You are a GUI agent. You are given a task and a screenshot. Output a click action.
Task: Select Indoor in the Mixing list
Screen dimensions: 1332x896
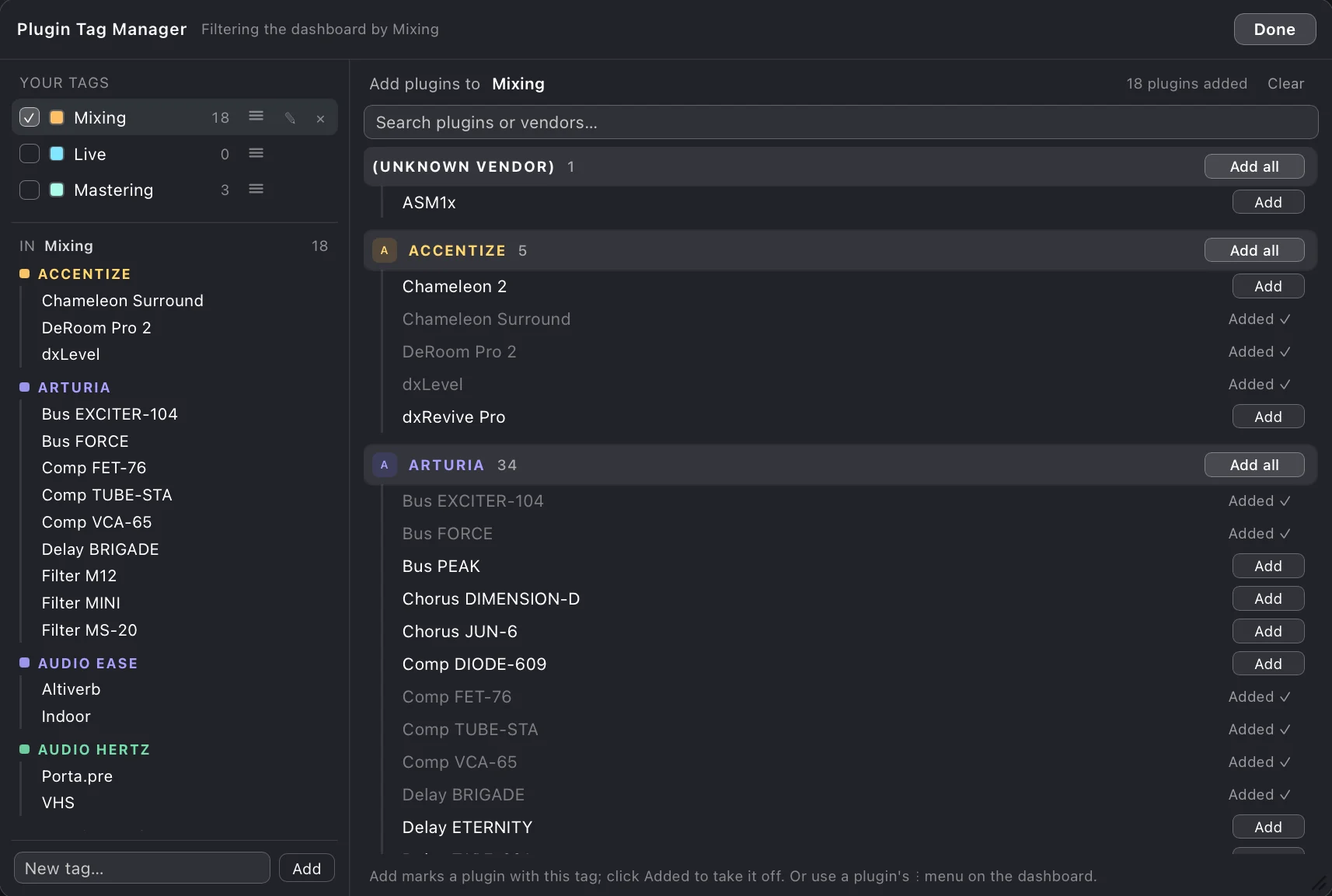[66, 716]
